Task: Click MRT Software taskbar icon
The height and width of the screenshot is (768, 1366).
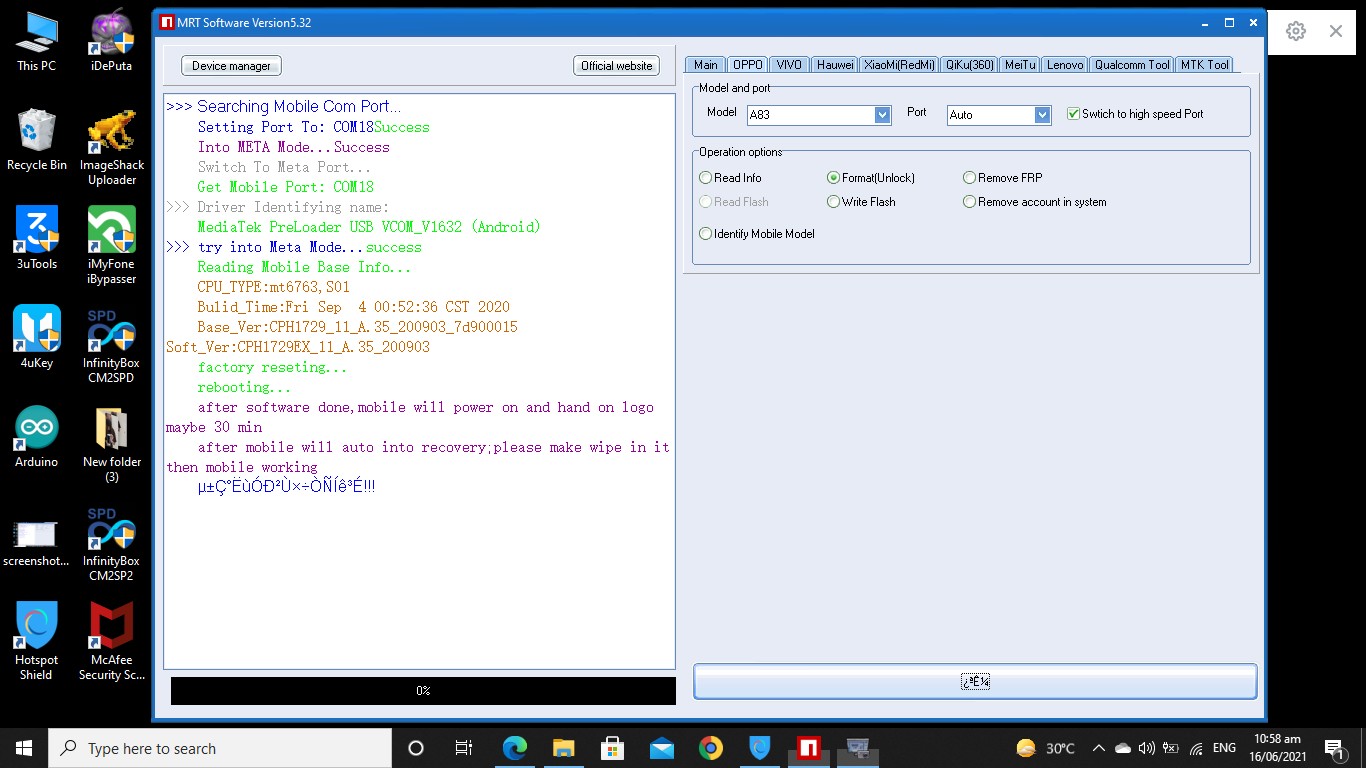Action: point(808,748)
